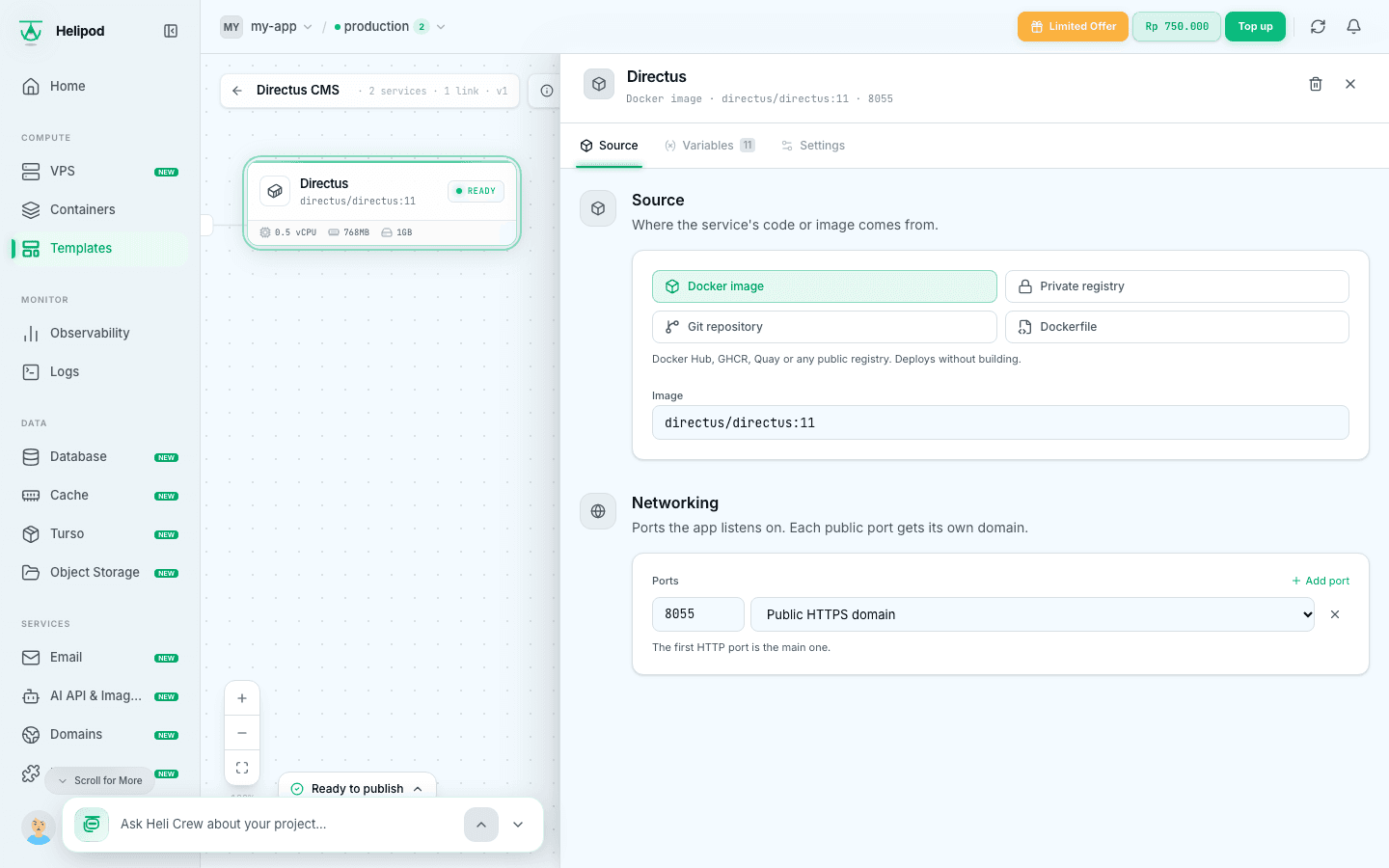The width and height of the screenshot is (1389, 868).
Task: Remove port 8055 with the X icon
Action: click(1335, 614)
